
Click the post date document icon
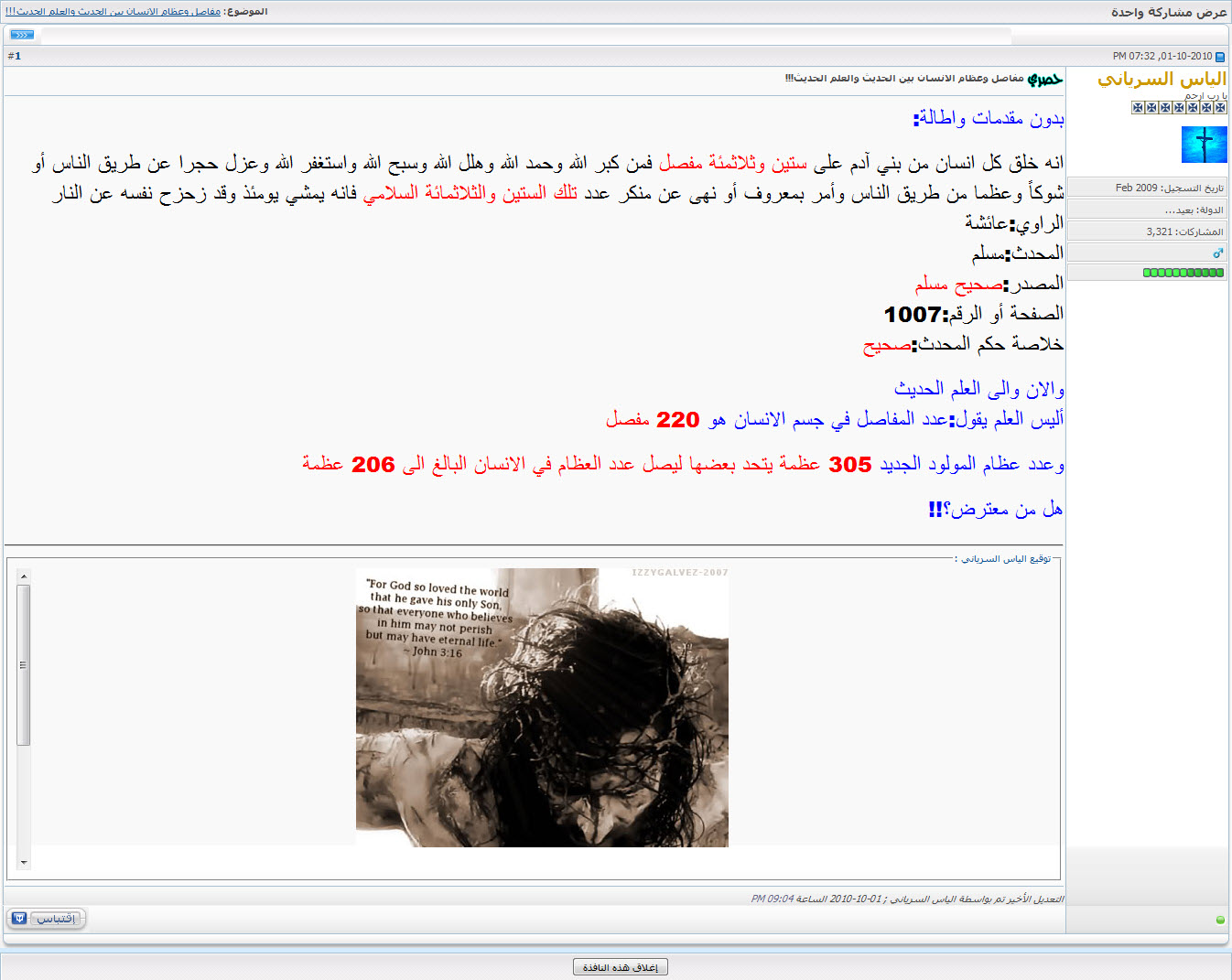1220,57
